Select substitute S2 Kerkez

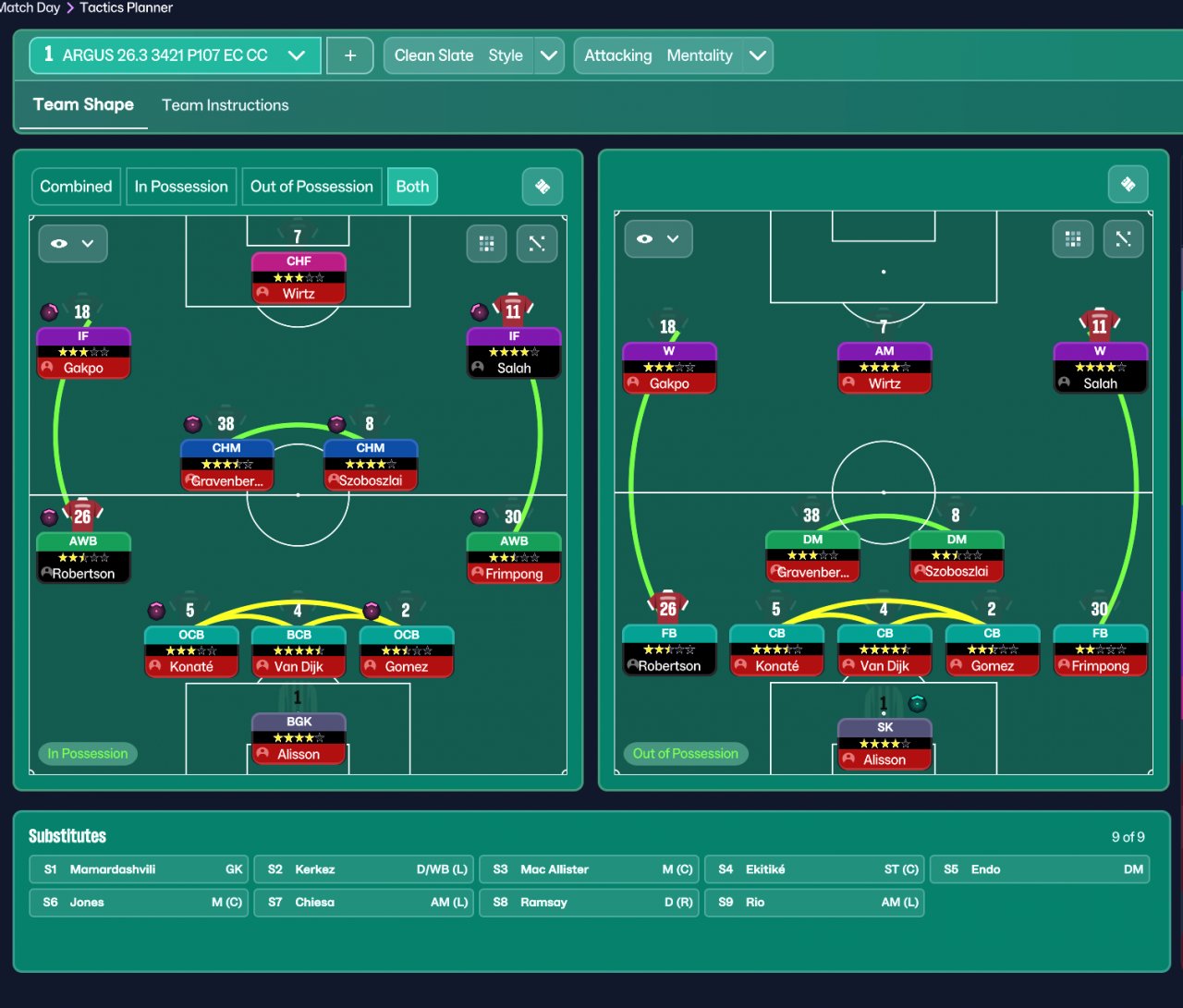tap(364, 869)
